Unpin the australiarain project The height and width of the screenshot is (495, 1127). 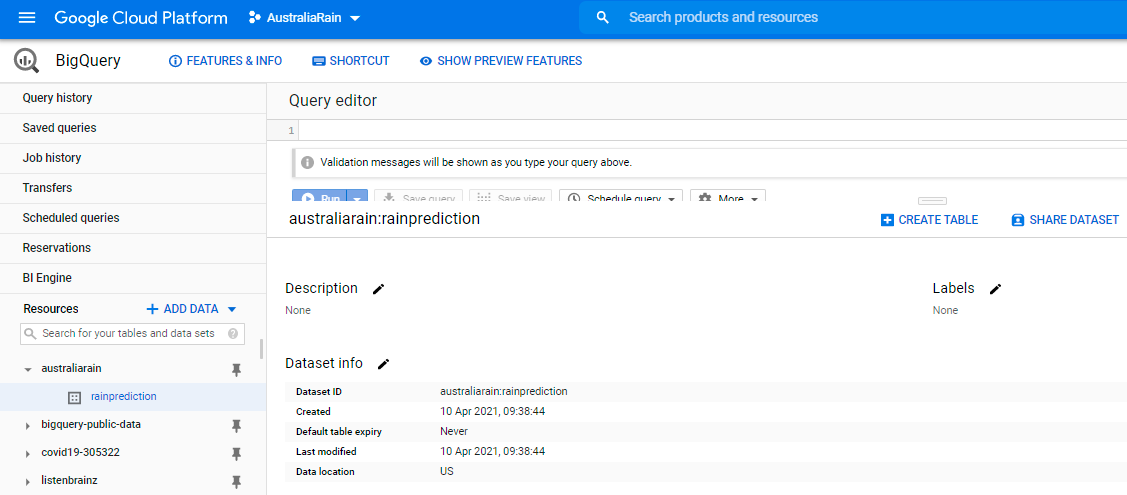pos(237,369)
